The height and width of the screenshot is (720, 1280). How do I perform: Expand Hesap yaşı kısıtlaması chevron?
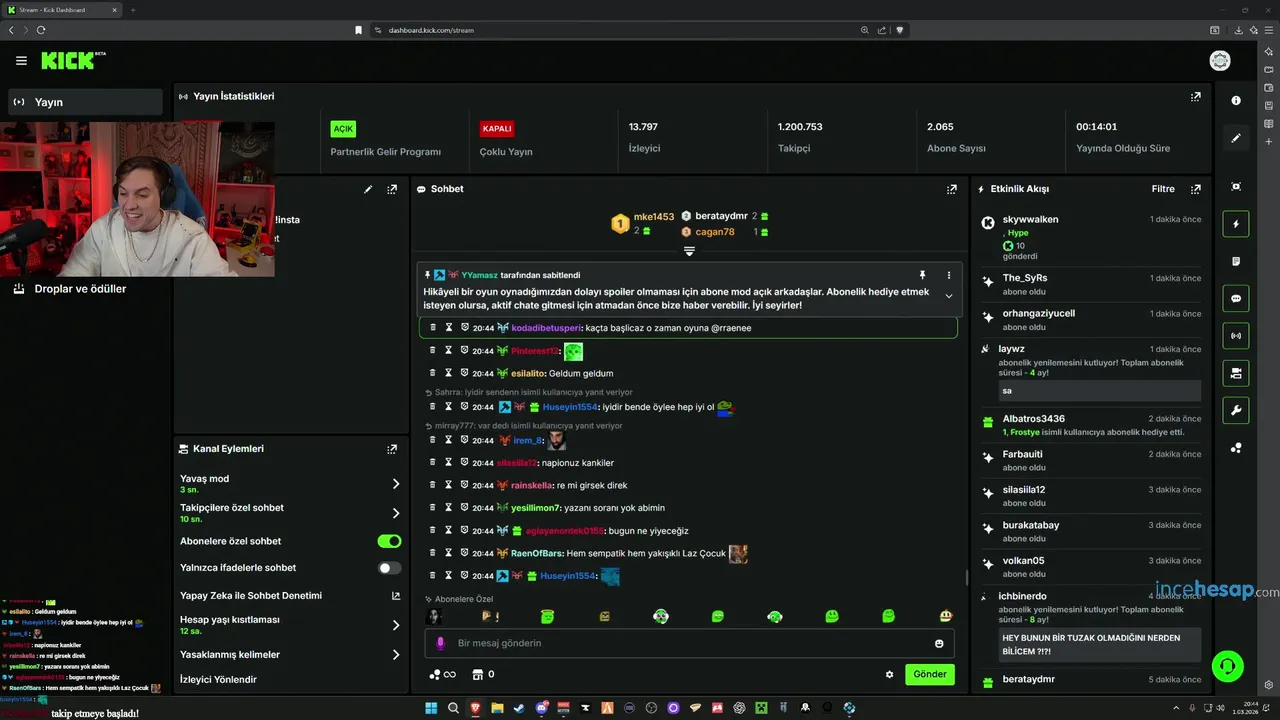click(x=396, y=625)
